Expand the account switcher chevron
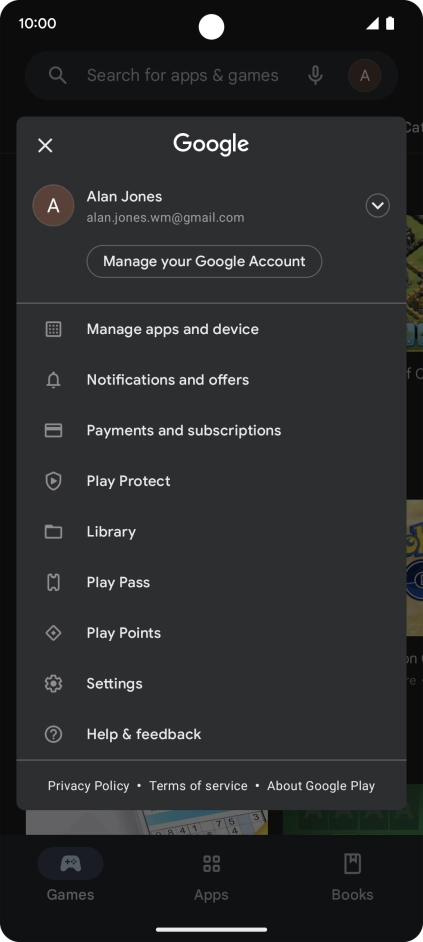The image size is (423, 942). click(x=377, y=206)
